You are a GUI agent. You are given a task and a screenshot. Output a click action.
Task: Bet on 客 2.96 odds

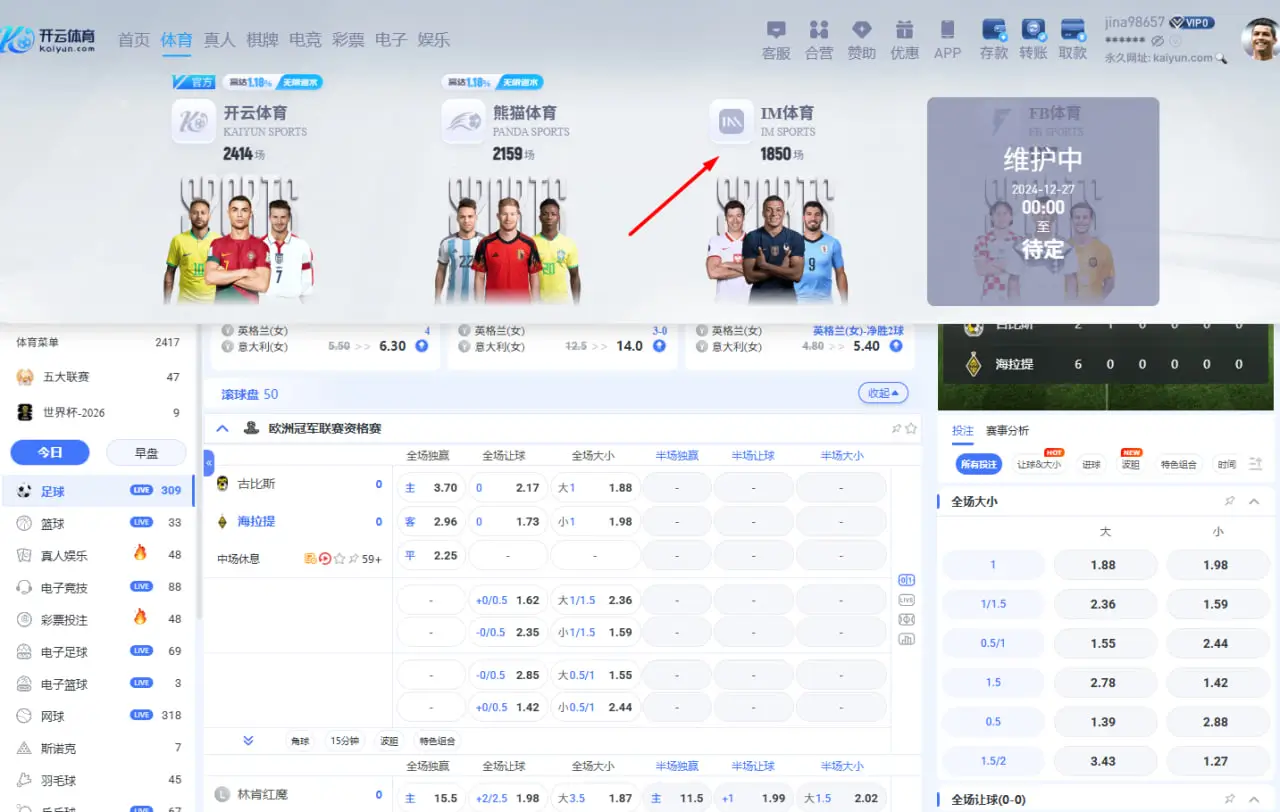point(431,522)
